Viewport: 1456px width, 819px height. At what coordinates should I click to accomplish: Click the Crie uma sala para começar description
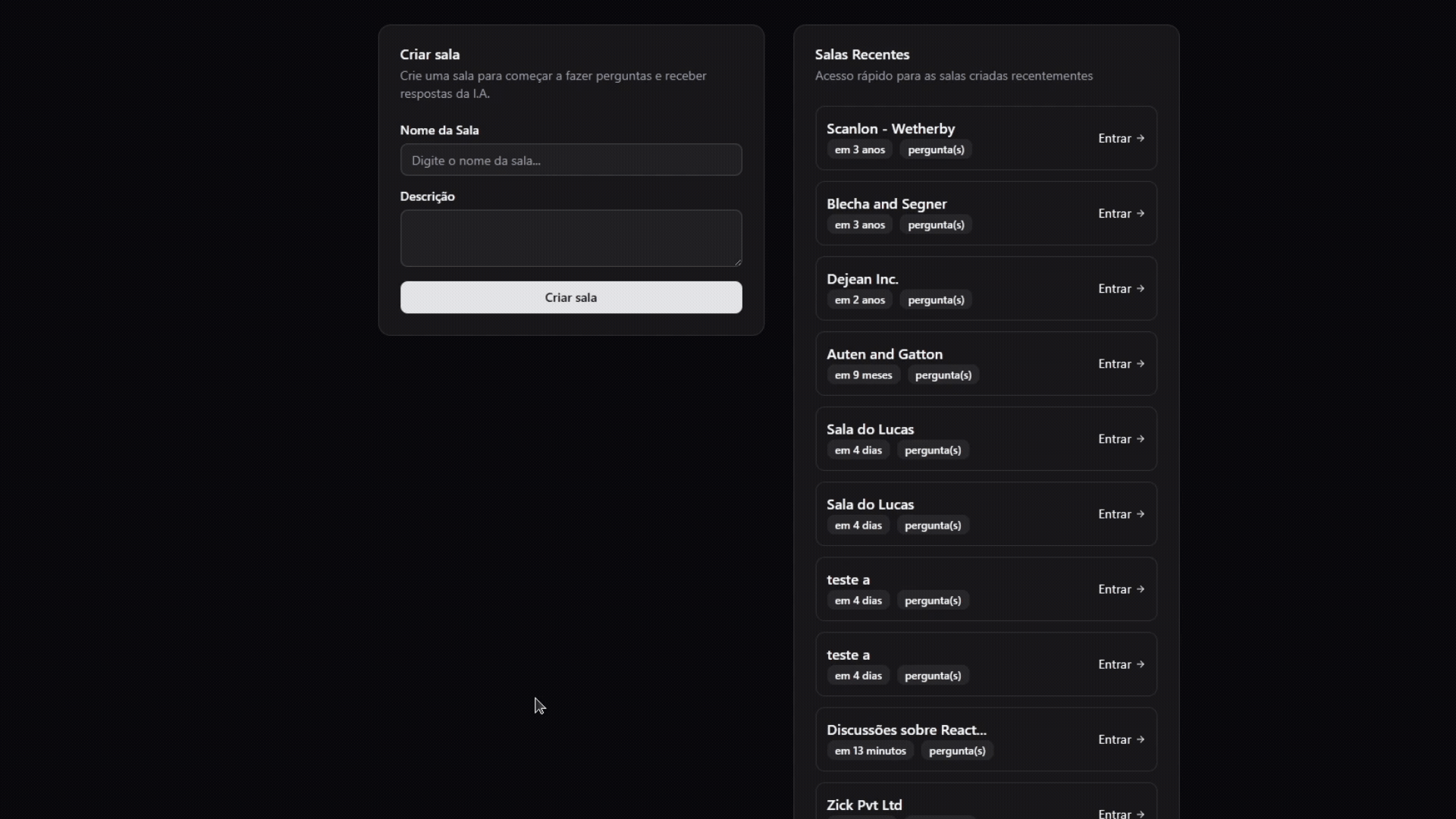(554, 85)
